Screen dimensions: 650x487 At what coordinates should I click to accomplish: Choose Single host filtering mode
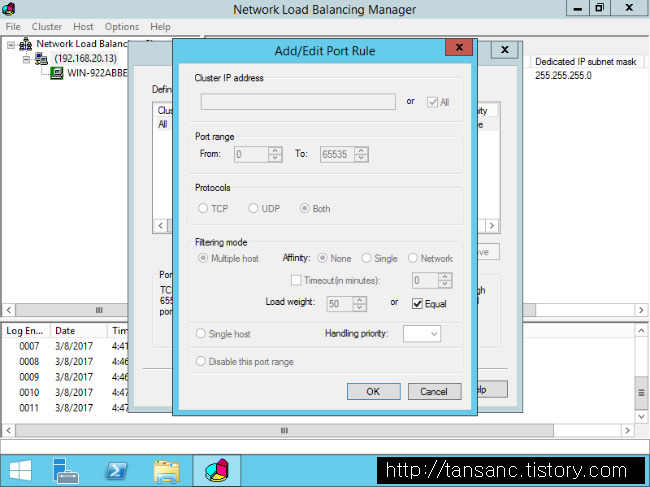201,333
